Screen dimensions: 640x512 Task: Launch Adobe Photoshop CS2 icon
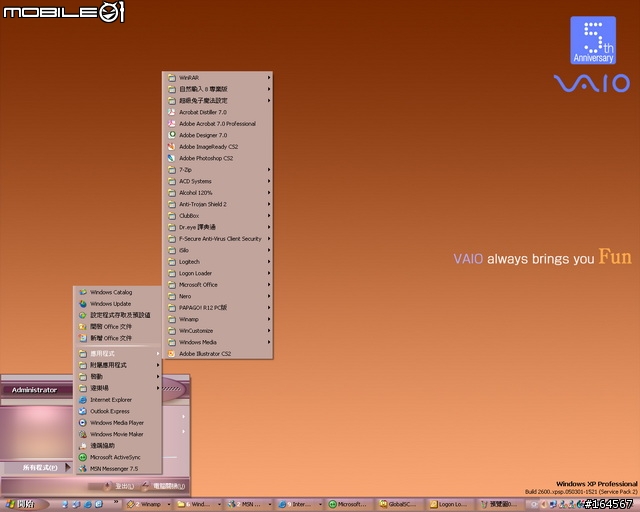point(172,158)
